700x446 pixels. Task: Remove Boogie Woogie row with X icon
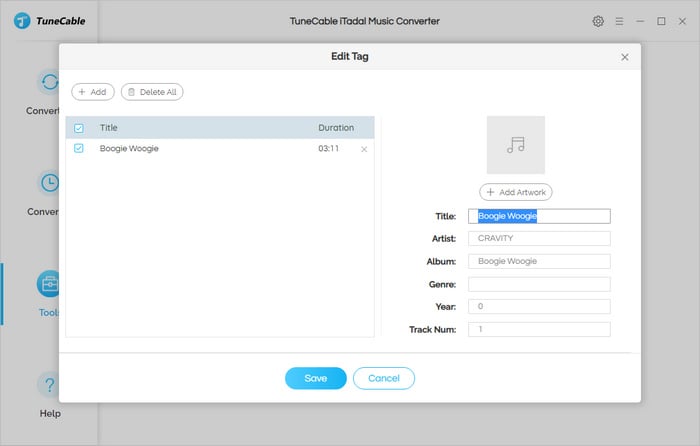[364, 149]
